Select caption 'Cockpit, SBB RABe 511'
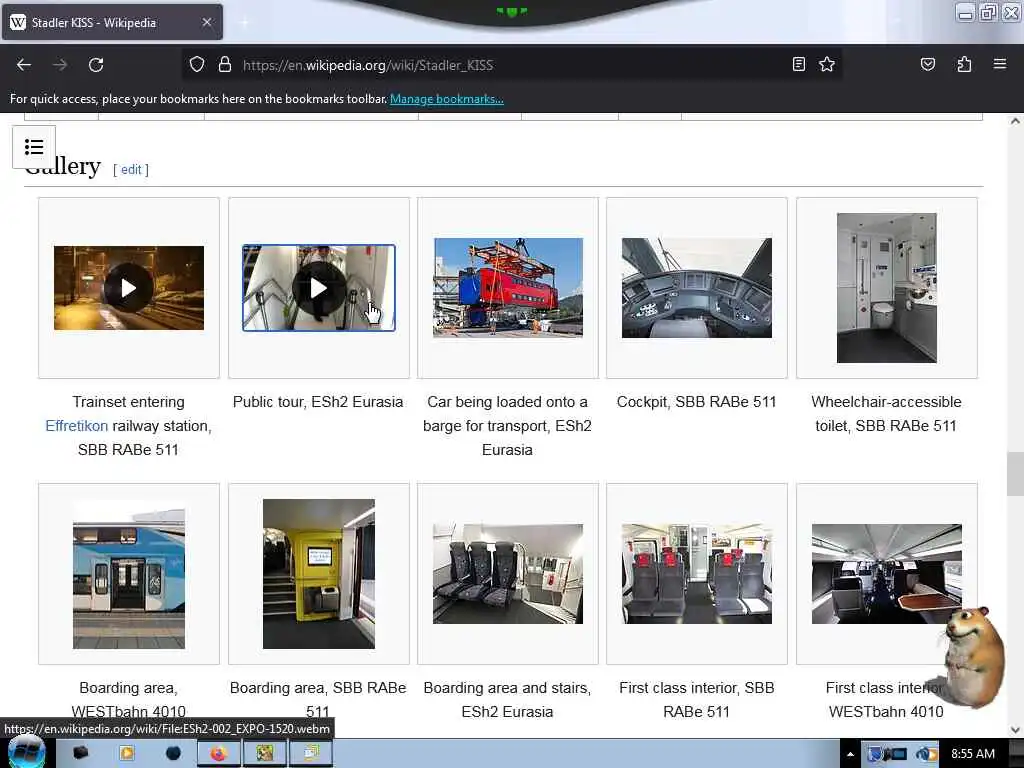 click(697, 402)
